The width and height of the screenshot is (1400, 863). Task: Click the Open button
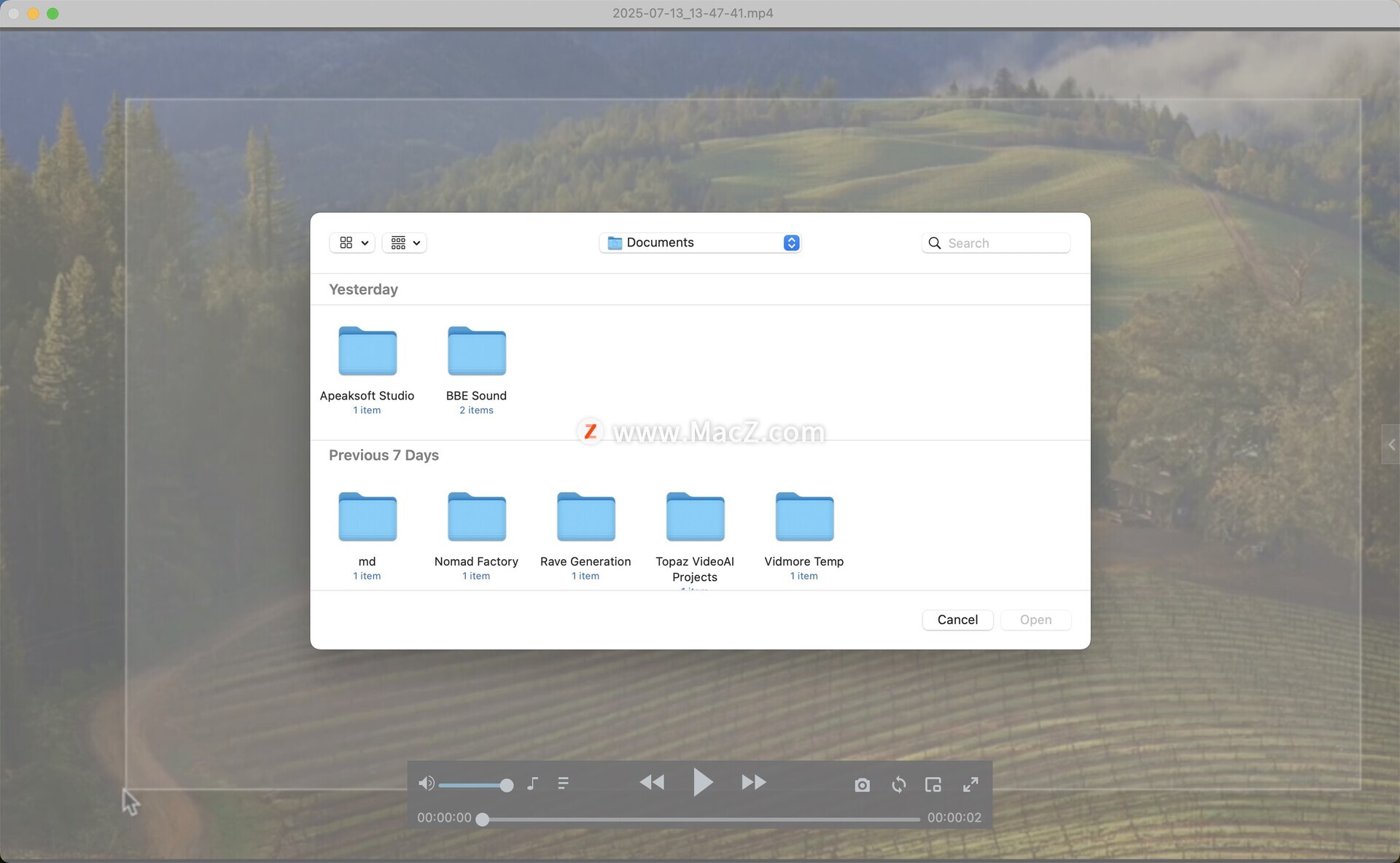tap(1035, 620)
